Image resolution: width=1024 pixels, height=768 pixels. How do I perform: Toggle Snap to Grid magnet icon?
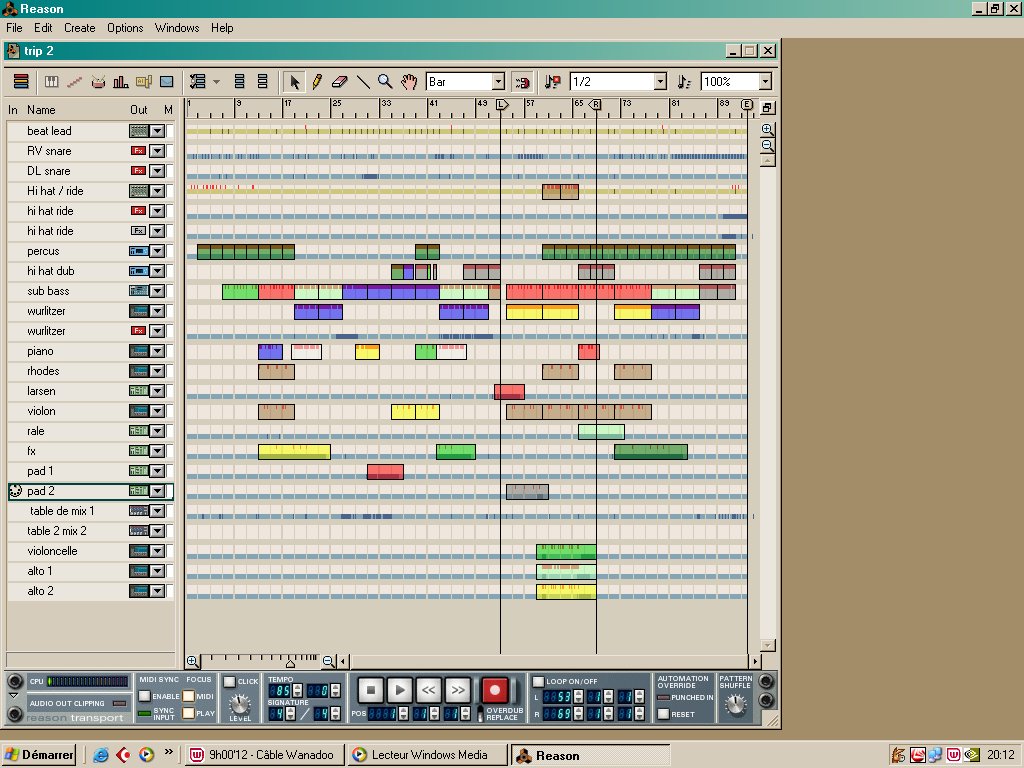point(522,82)
